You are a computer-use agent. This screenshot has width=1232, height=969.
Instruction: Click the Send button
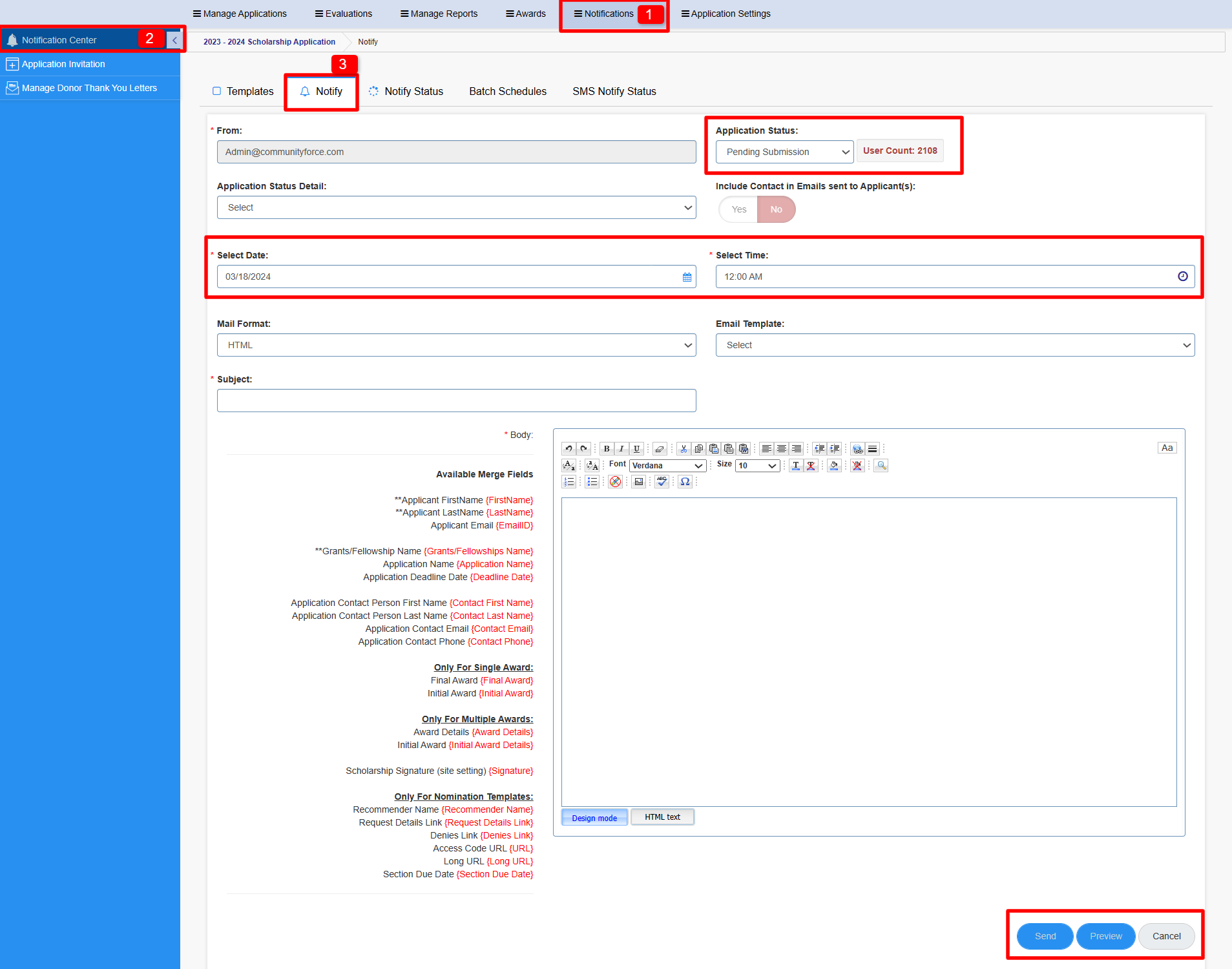(x=1045, y=936)
